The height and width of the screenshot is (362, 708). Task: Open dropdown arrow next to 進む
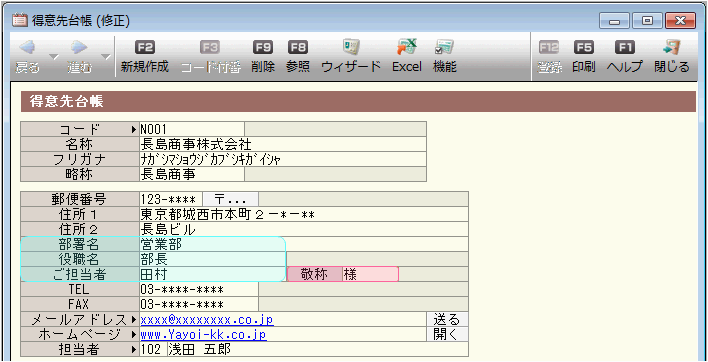tap(106, 57)
